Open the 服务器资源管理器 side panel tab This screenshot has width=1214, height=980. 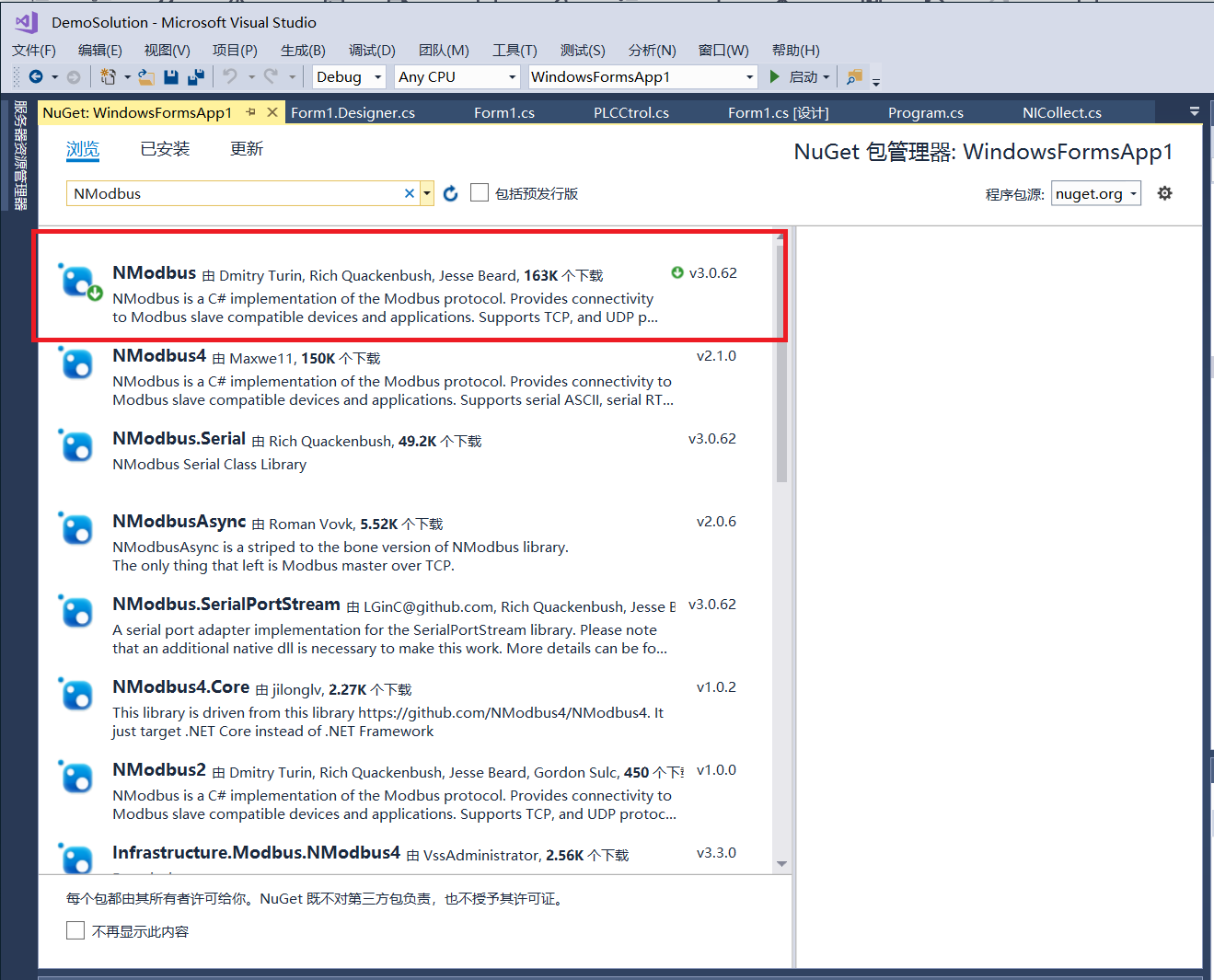(19, 156)
